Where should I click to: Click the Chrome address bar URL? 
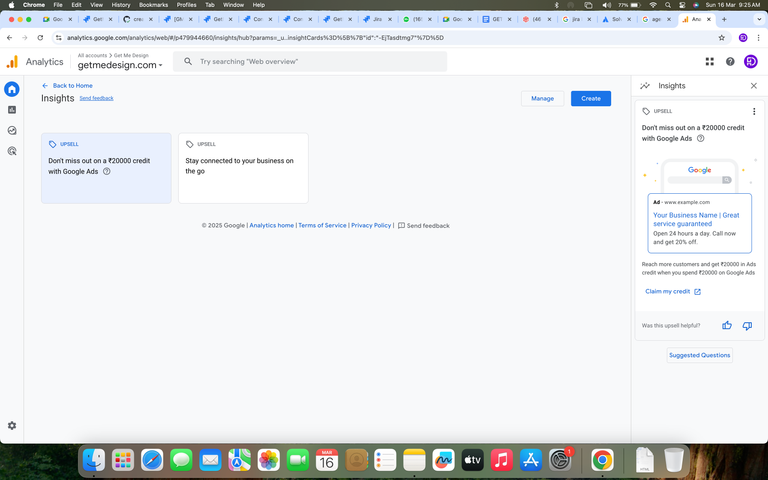[255, 38]
